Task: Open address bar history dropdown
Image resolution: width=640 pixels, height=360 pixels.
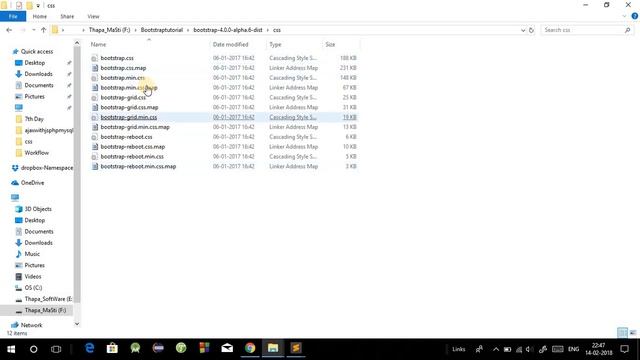Action: pyautogui.click(x=523, y=30)
